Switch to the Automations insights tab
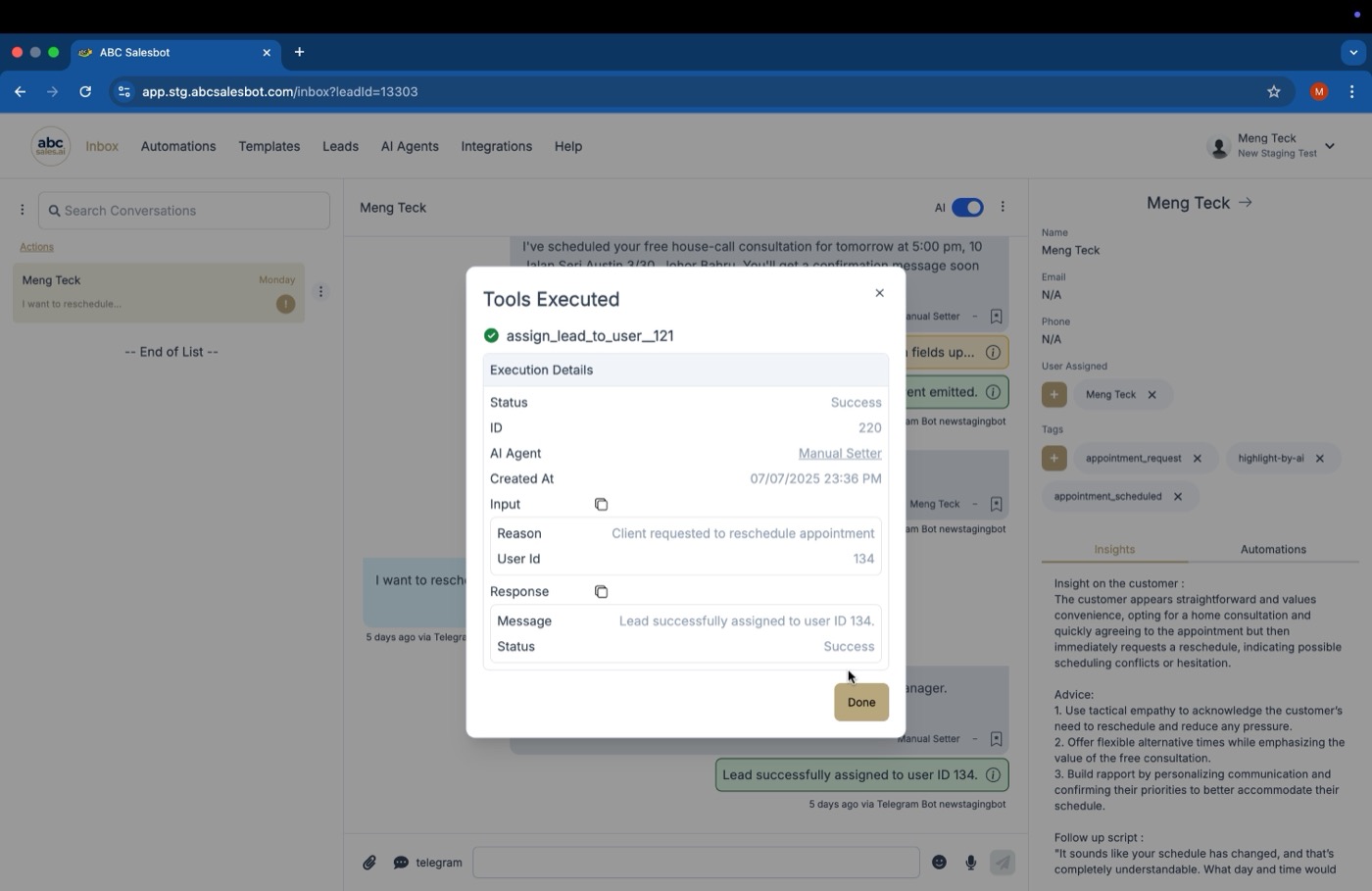1372x891 pixels. click(1273, 550)
